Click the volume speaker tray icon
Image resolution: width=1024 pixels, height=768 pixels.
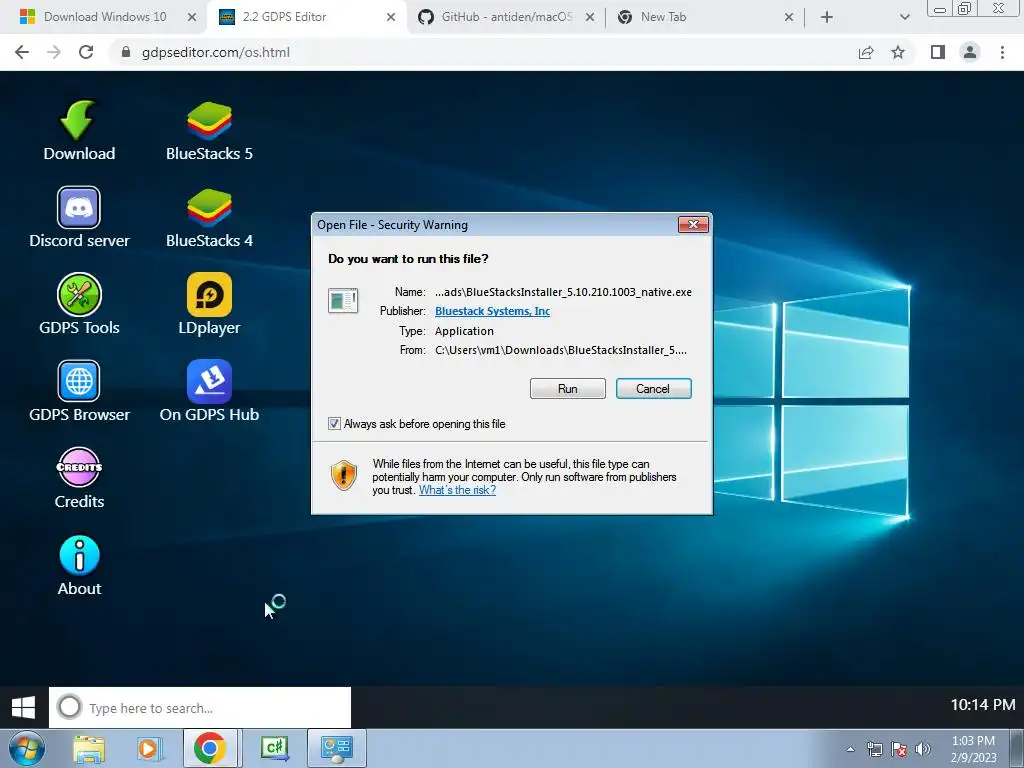click(x=922, y=749)
